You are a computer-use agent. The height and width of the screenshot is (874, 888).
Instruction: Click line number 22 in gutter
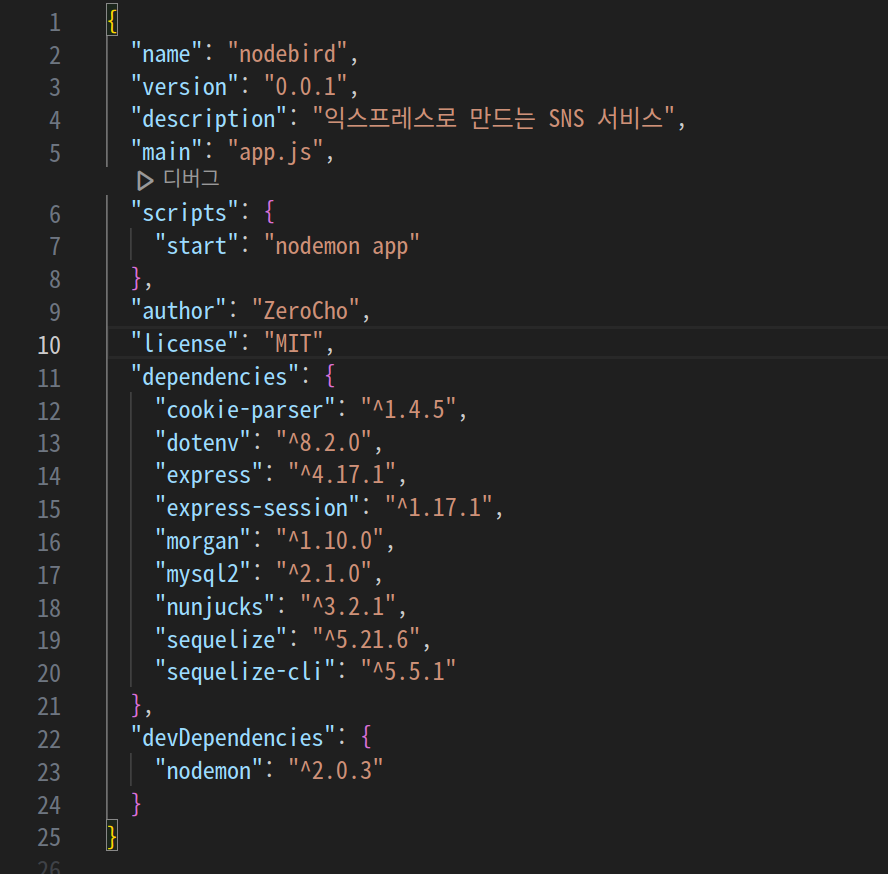click(49, 739)
